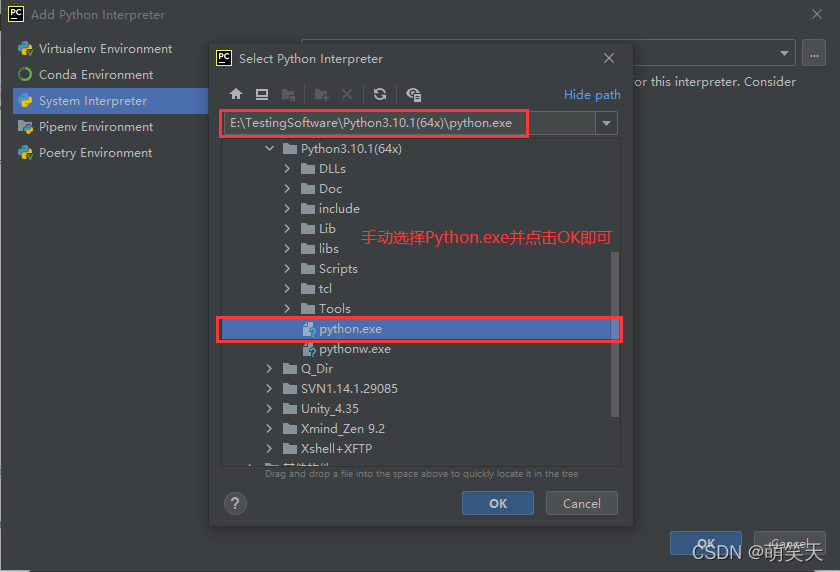Select Virtualenv Environment option
840x572 pixels.
coord(105,49)
